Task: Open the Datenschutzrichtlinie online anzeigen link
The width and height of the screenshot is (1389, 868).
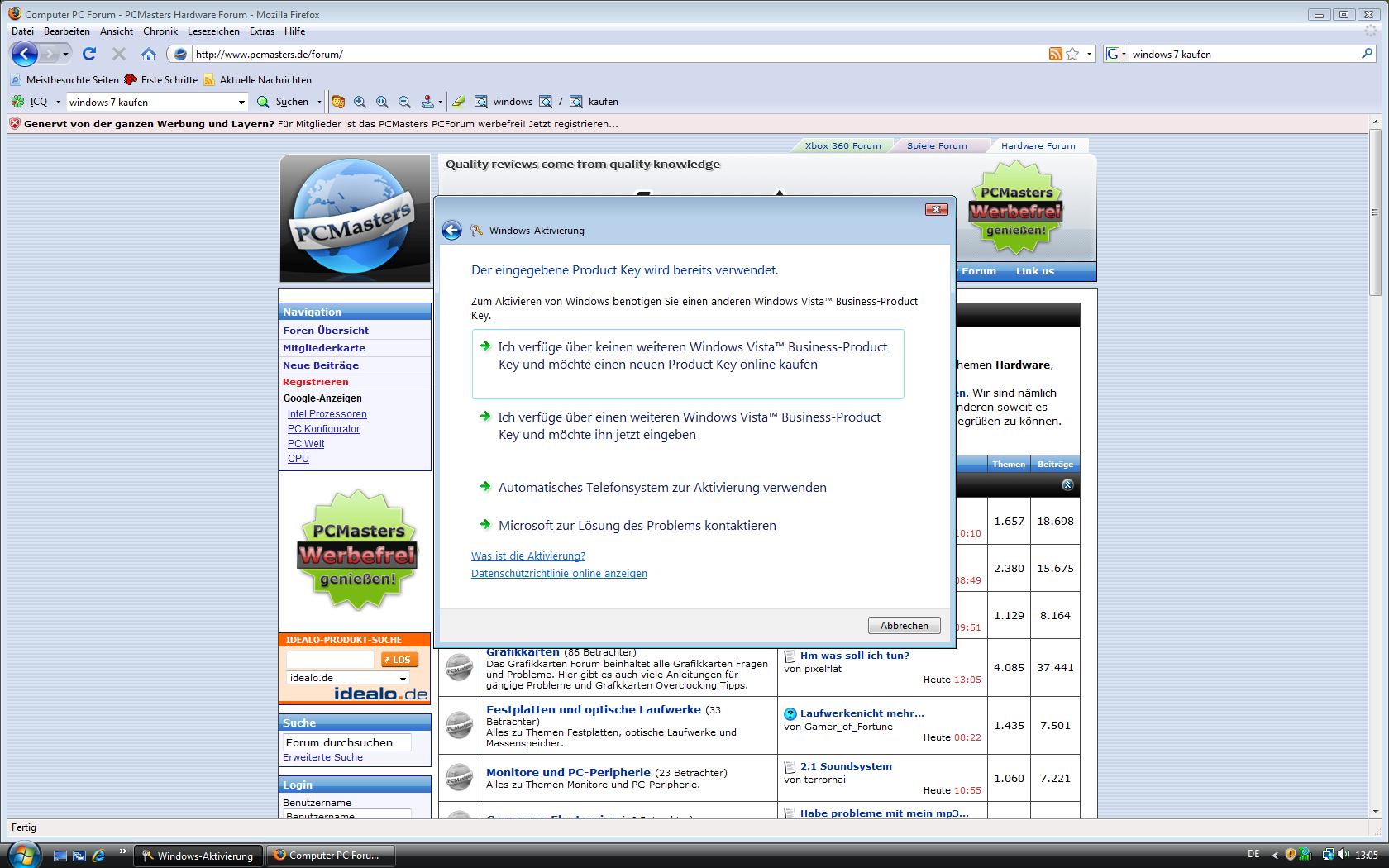Action: click(x=559, y=574)
